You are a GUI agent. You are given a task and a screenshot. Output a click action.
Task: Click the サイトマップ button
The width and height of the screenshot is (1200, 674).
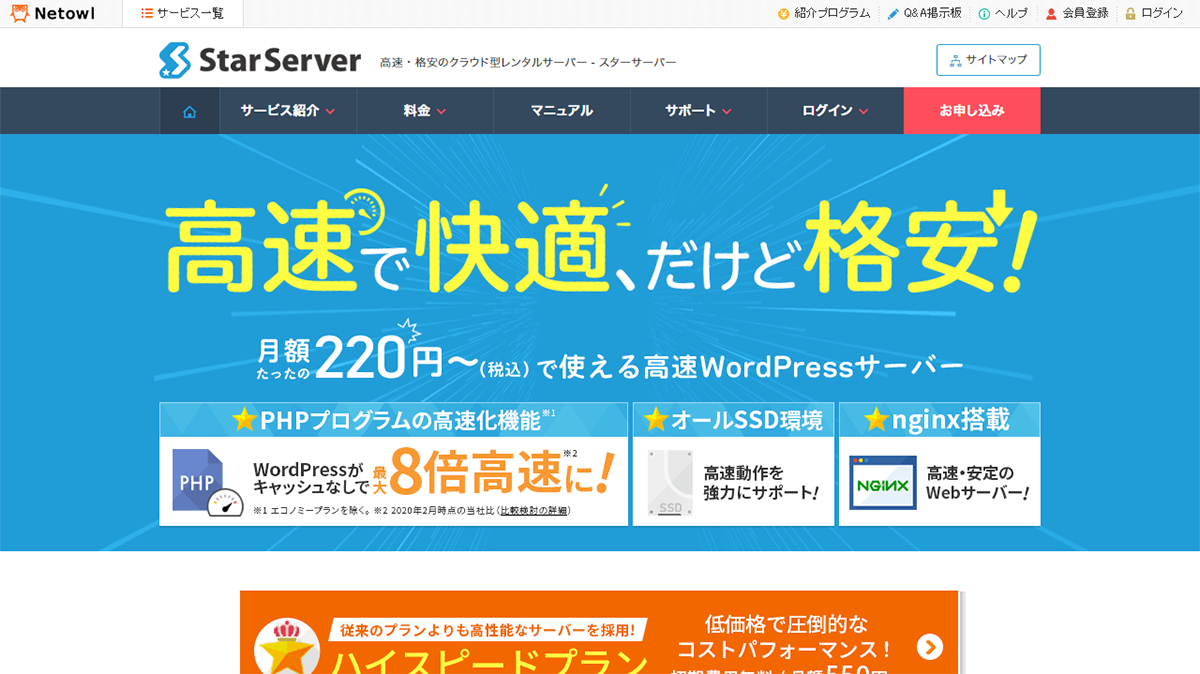pyautogui.click(x=988, y=60)
